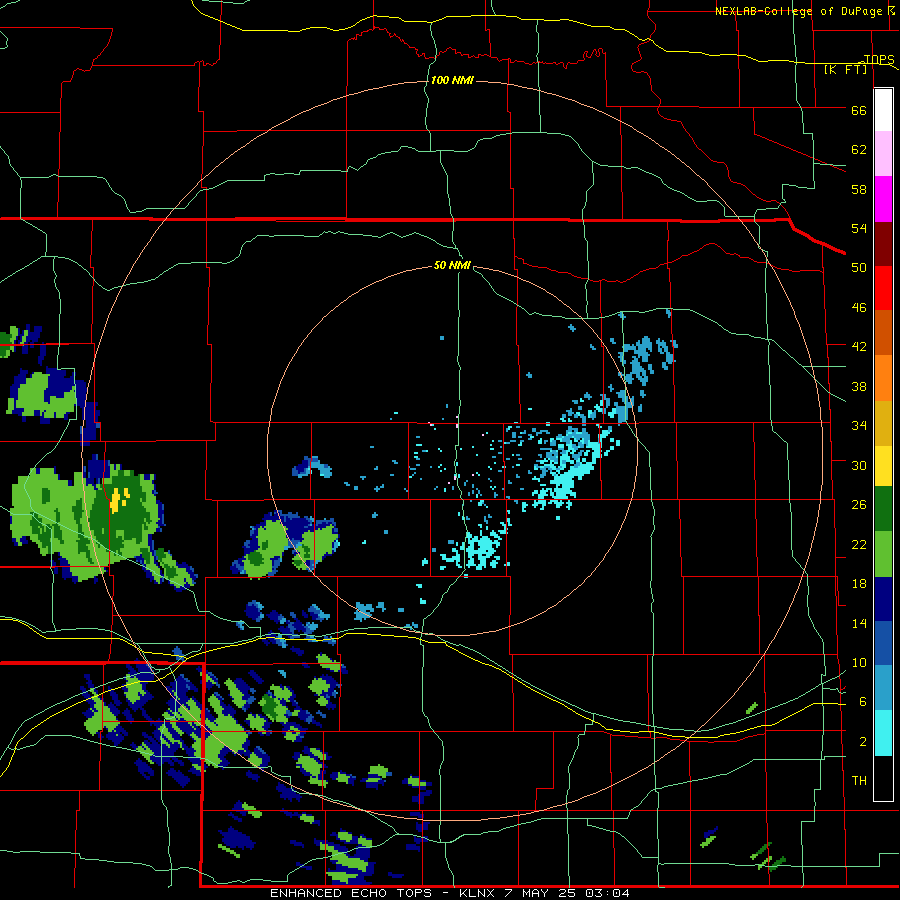900x900 pixels.
Task: Choose the yellow band in the legend
Action: [883, 467]
